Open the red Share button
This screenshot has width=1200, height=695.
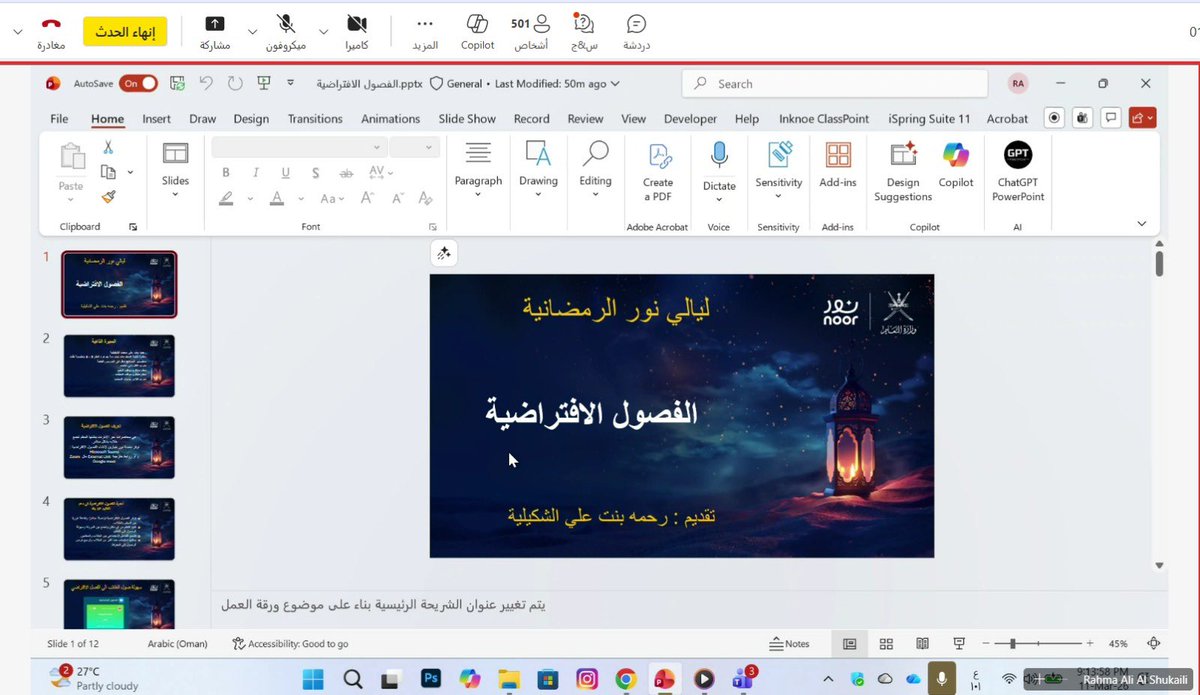tap(1143, 118)
